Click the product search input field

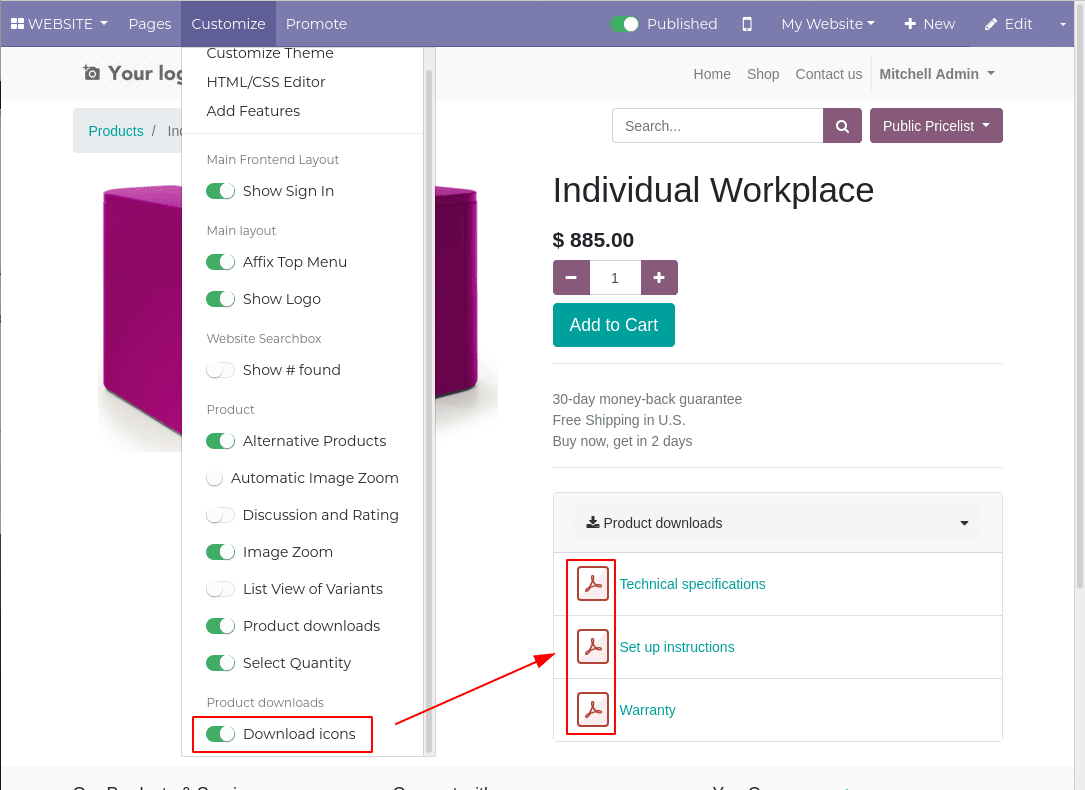point(718,126)
